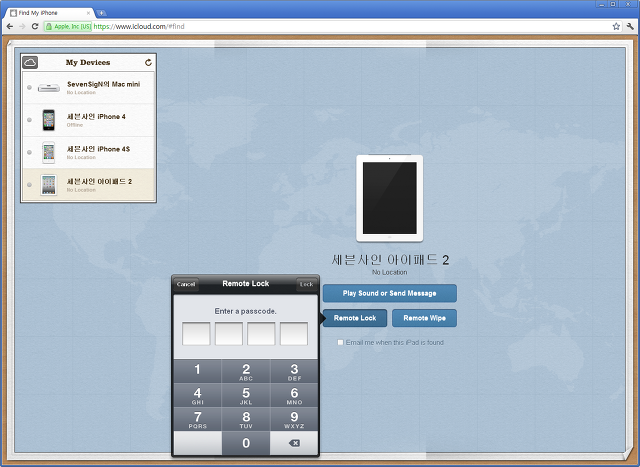Click the iCloud home cloud icon

pyautogui.click(x=30, y=62)
